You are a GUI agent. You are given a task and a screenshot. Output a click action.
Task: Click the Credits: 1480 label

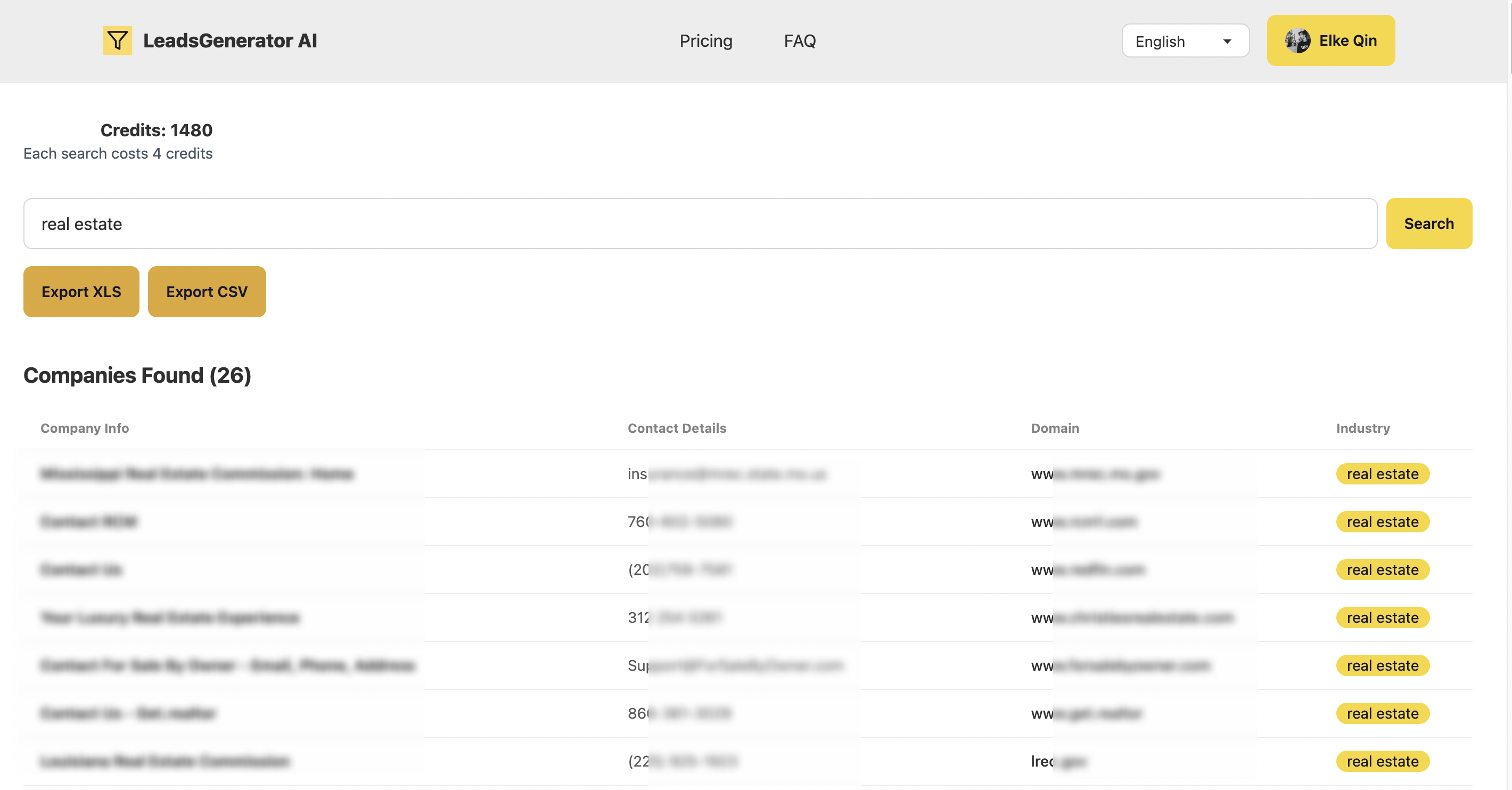tap(156, 130)
